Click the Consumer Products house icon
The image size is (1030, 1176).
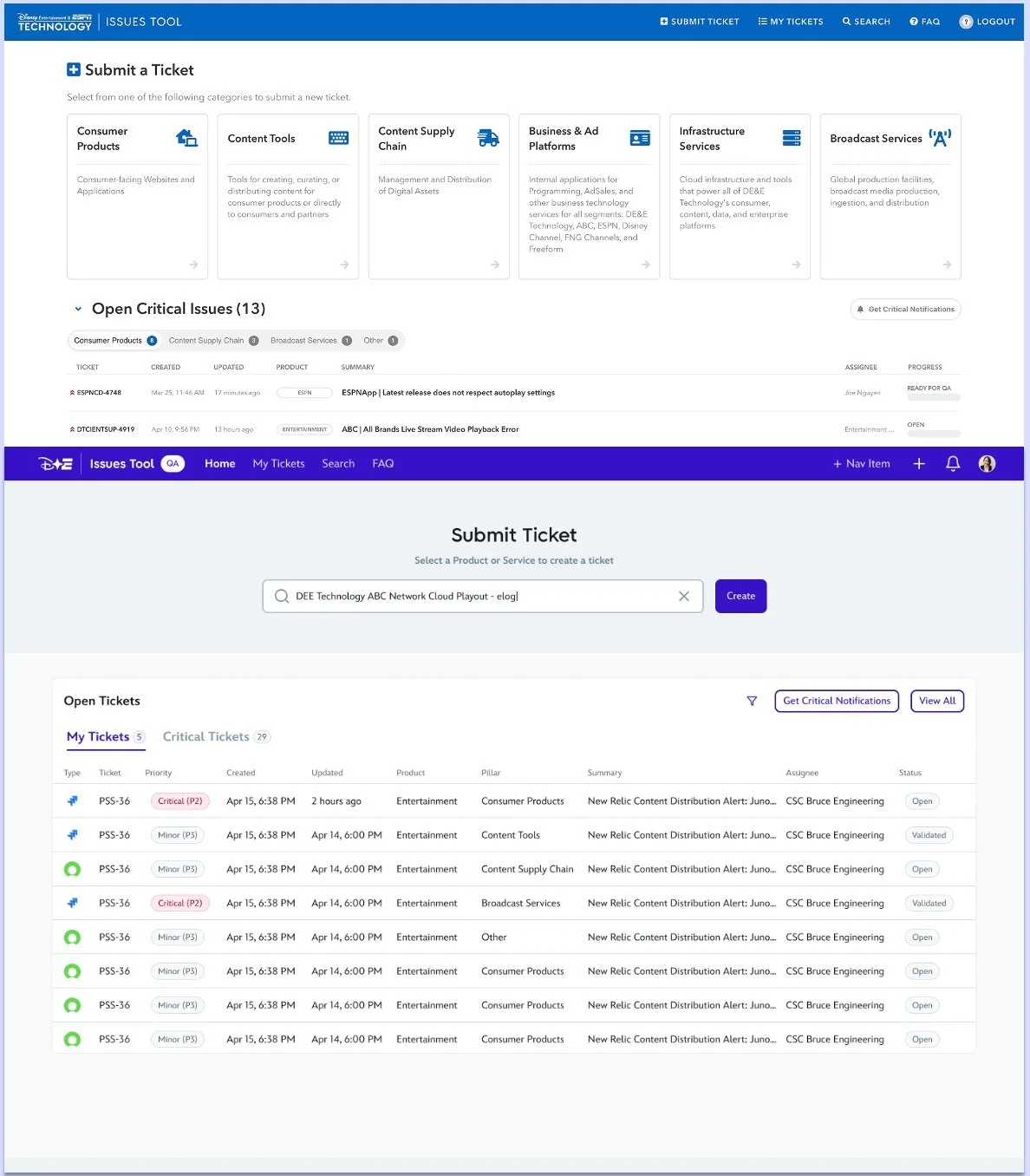pos(186,138)
